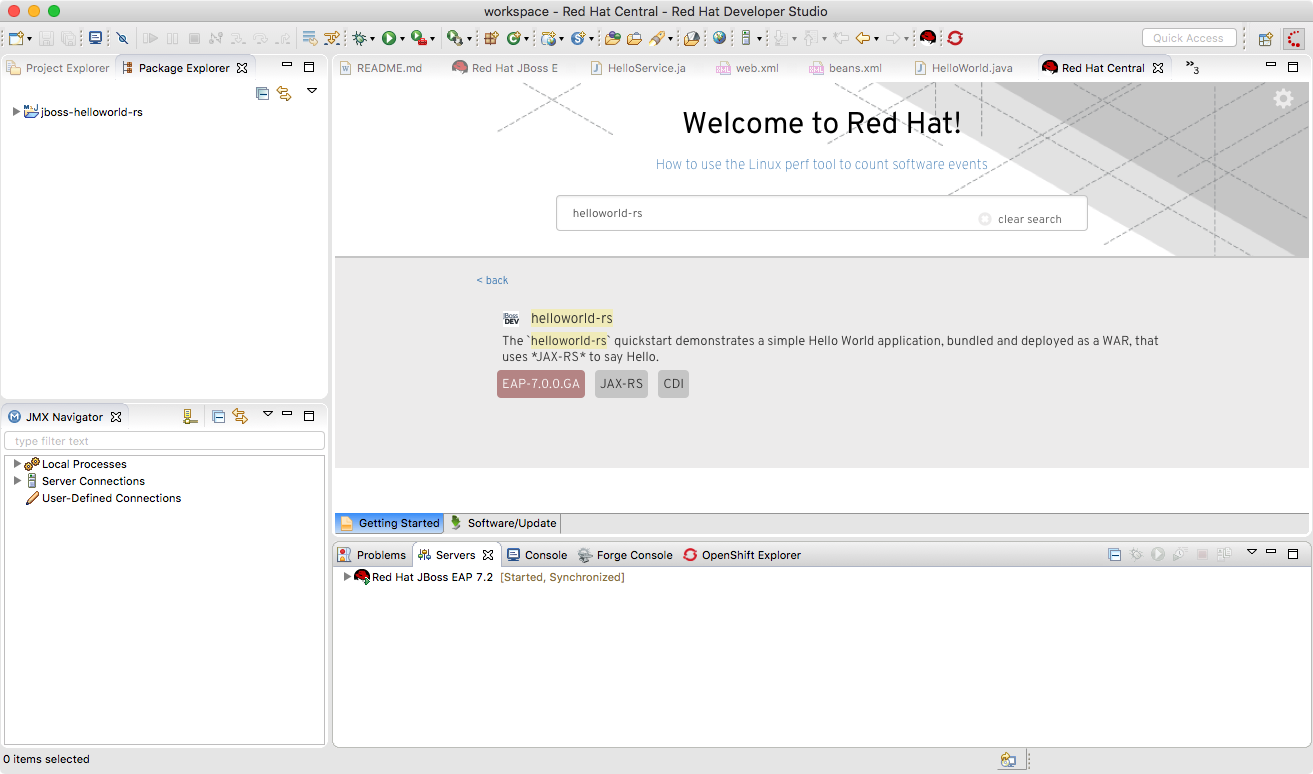
Task: Click Collapse All icon in Servers view
Action: [1114, 554]
